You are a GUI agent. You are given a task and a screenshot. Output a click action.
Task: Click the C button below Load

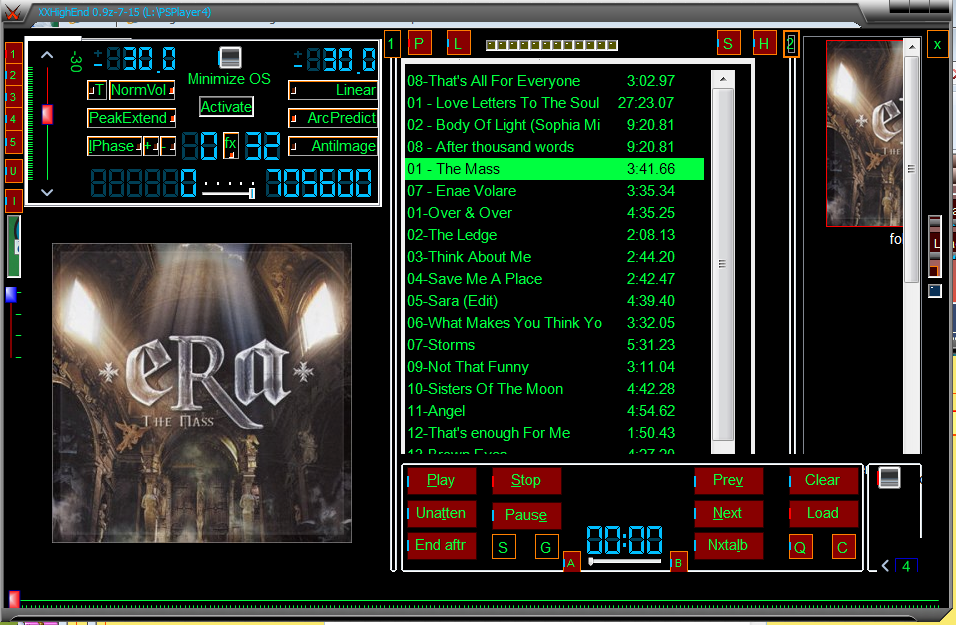(x=843, y=547)
